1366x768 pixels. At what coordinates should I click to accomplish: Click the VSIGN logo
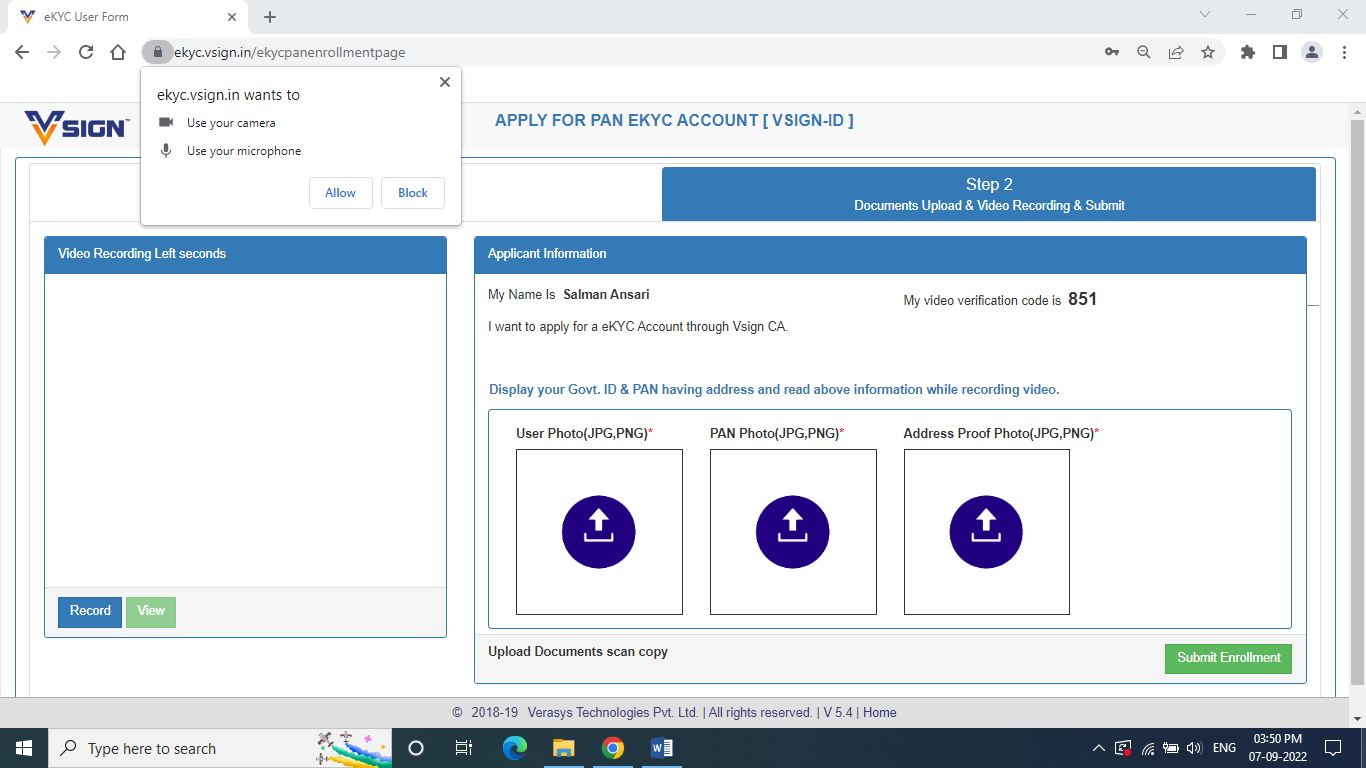[77, 127]
